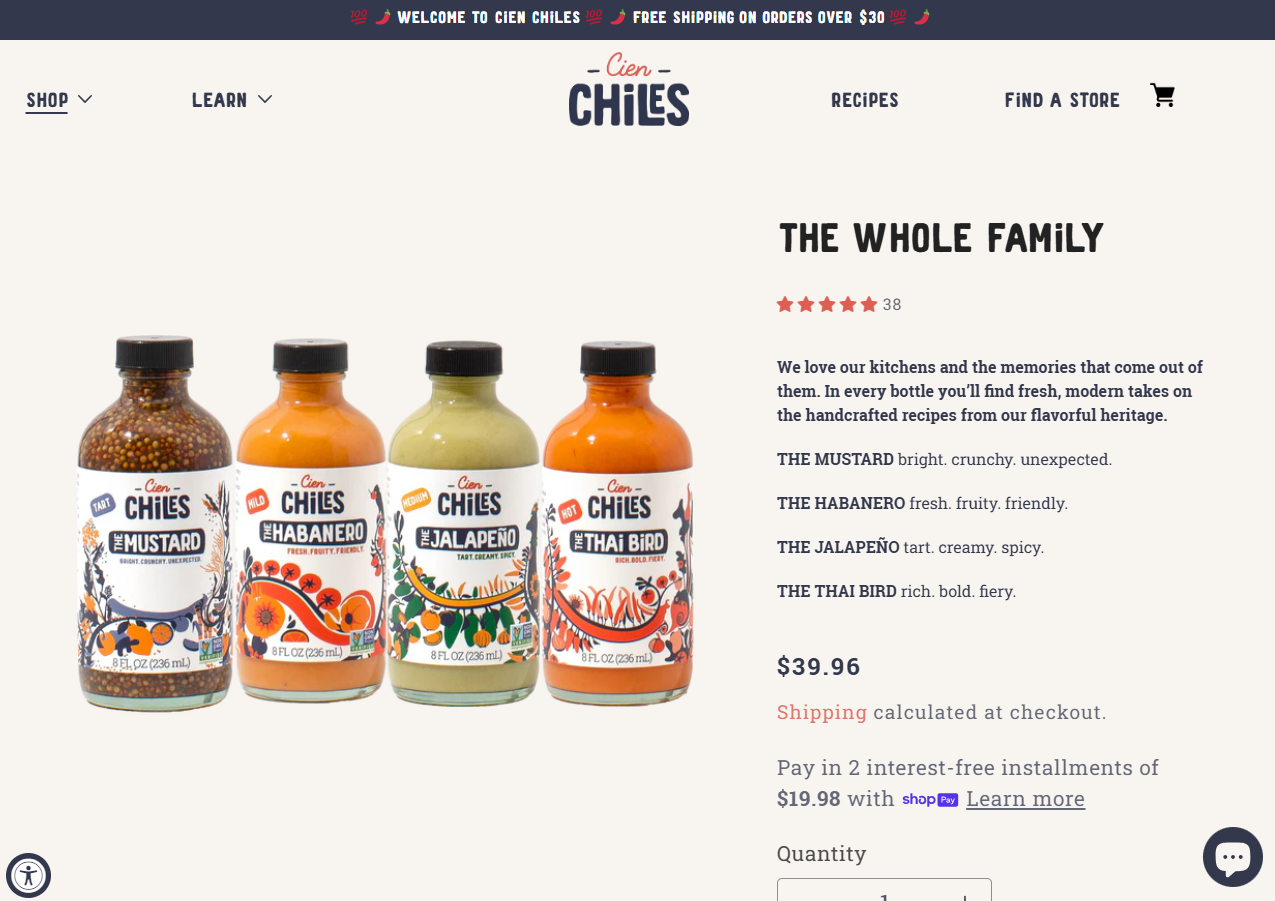
Task: Click the chevron beside Shop
Action: (x=84, y=99)
